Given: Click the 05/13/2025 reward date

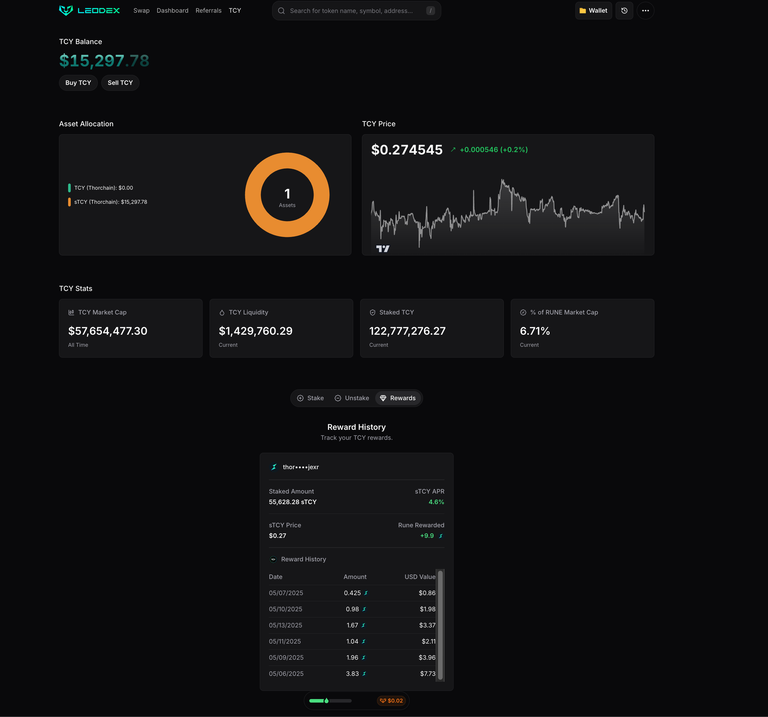Looking at the screenshot, I should coord(286,625).
